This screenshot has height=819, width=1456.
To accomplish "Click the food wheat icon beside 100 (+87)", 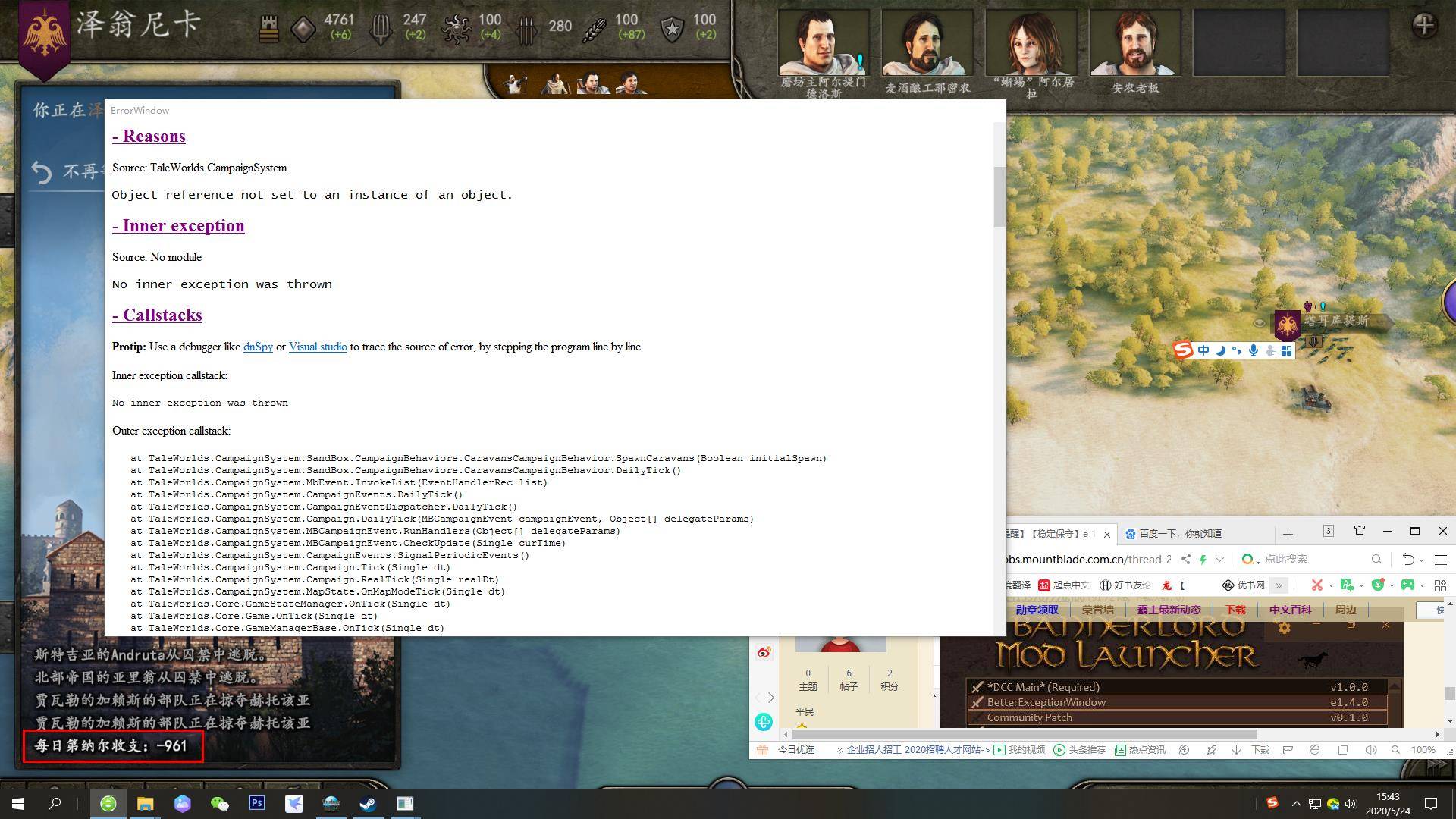I will pos(595,29).
